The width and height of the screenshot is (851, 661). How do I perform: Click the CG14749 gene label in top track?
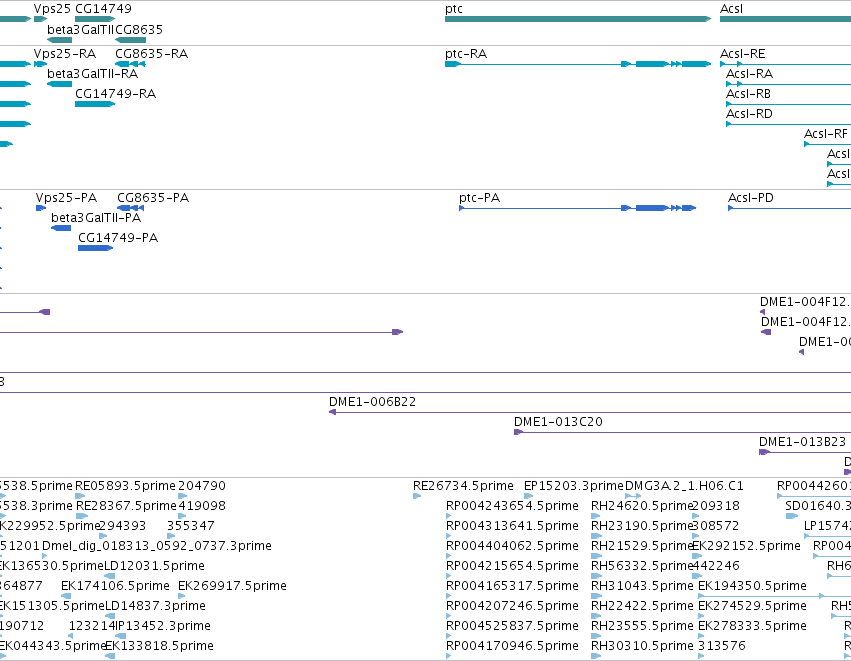tap(103, 9)
